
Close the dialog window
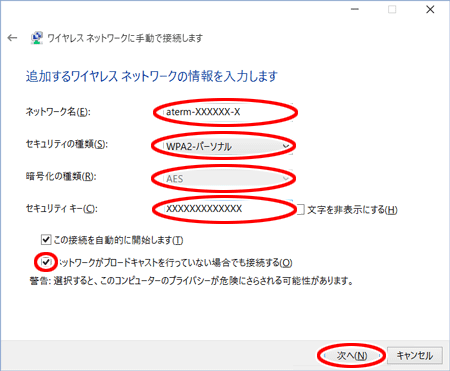(x=430, y=9)
